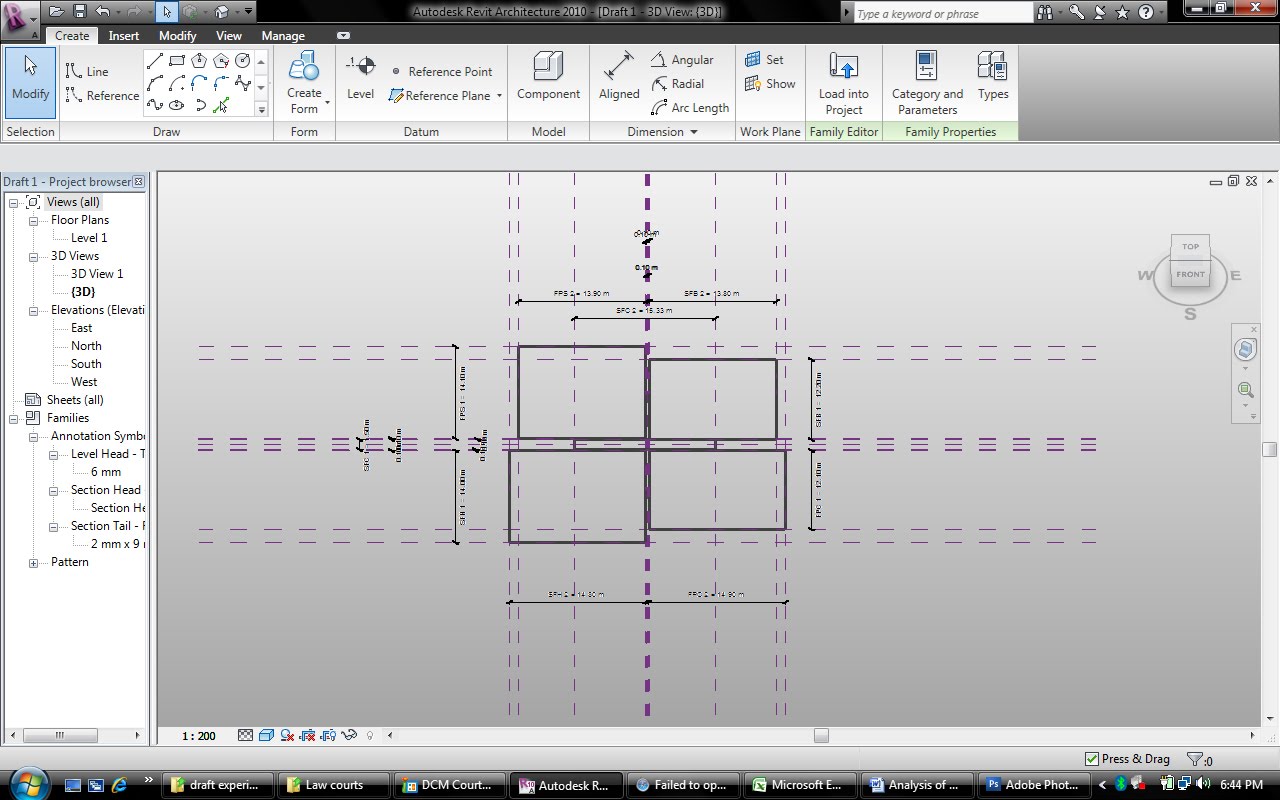The height and width of the screenshot is (800, 1280).
Task: Switch to the Insert ribbon tab
Action: pos(123,35)
